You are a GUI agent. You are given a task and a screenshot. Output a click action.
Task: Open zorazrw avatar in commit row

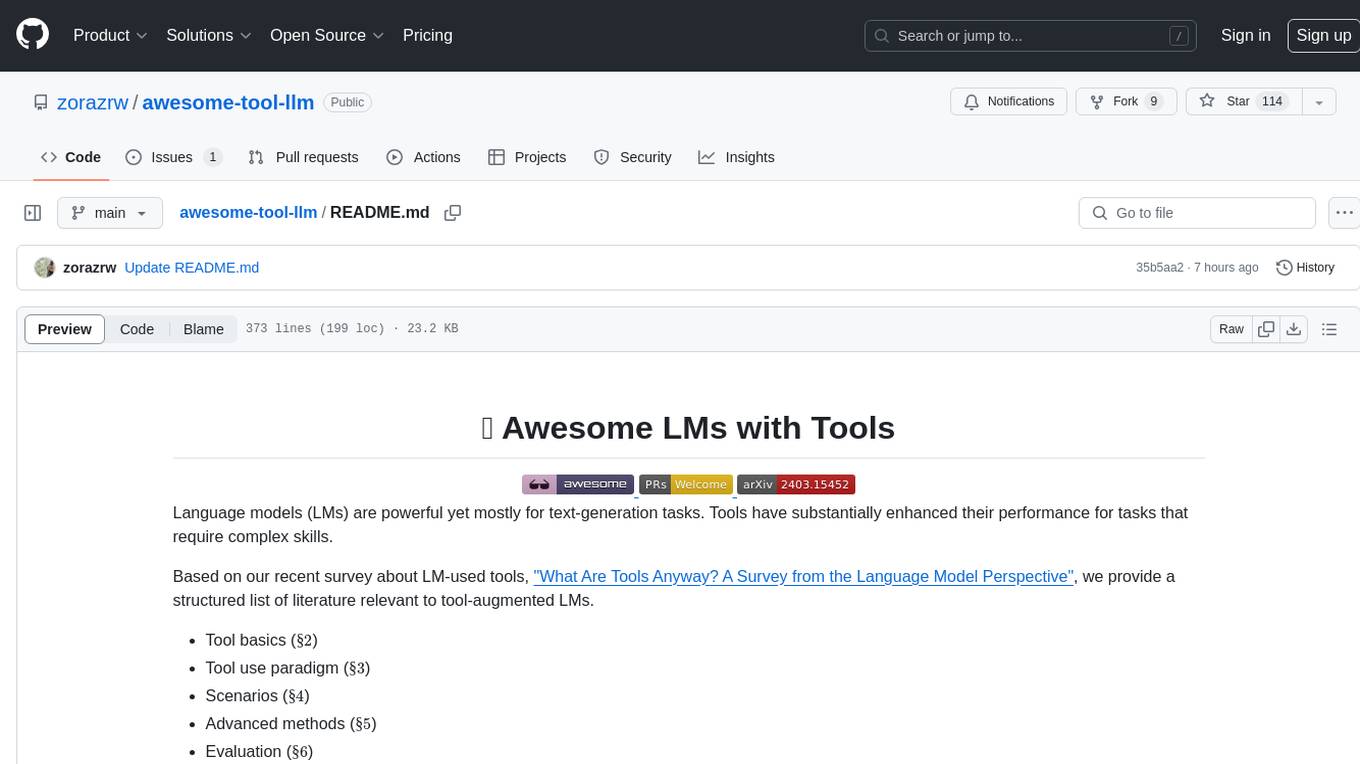pos(44,268)
